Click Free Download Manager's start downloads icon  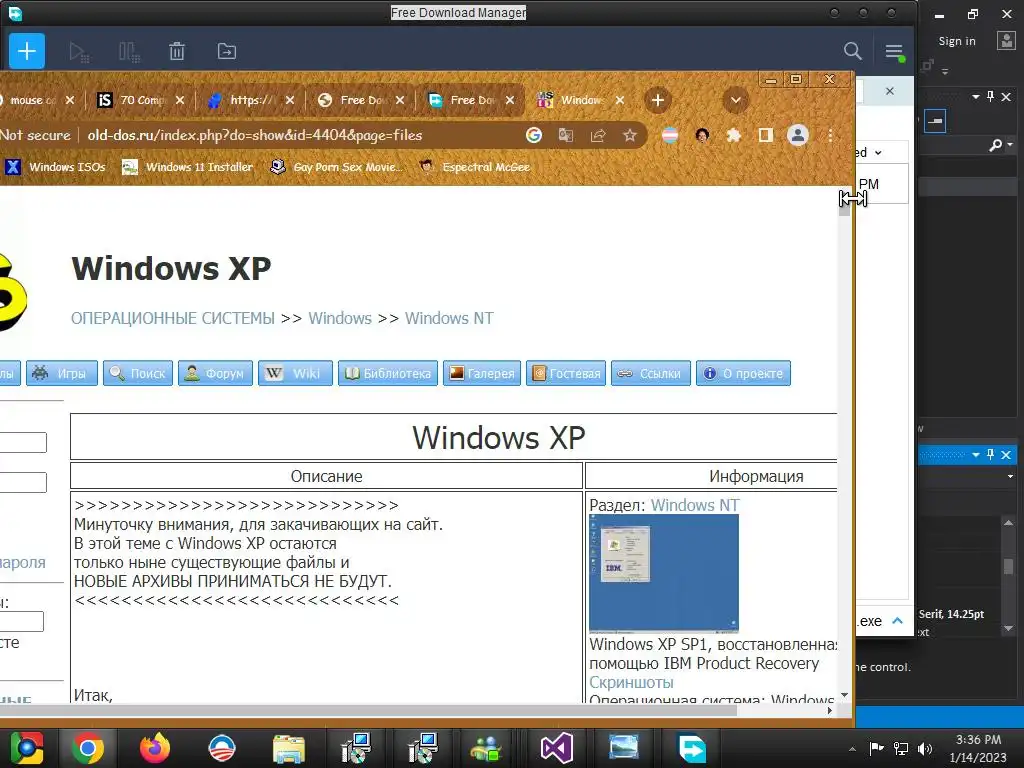coord(79,52)
